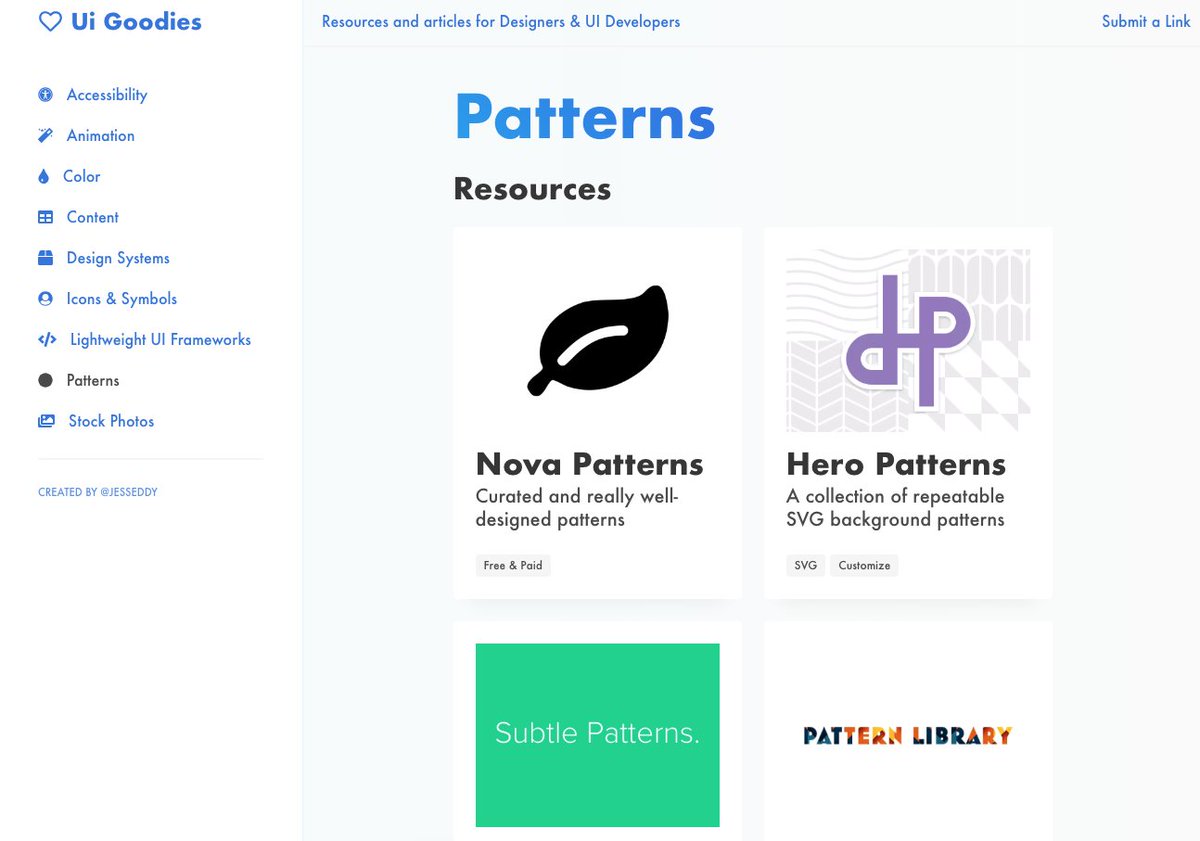1200x841 pixels.
Task: Open the green Subtle Patterns thumbnail
Action: [598, 735]
